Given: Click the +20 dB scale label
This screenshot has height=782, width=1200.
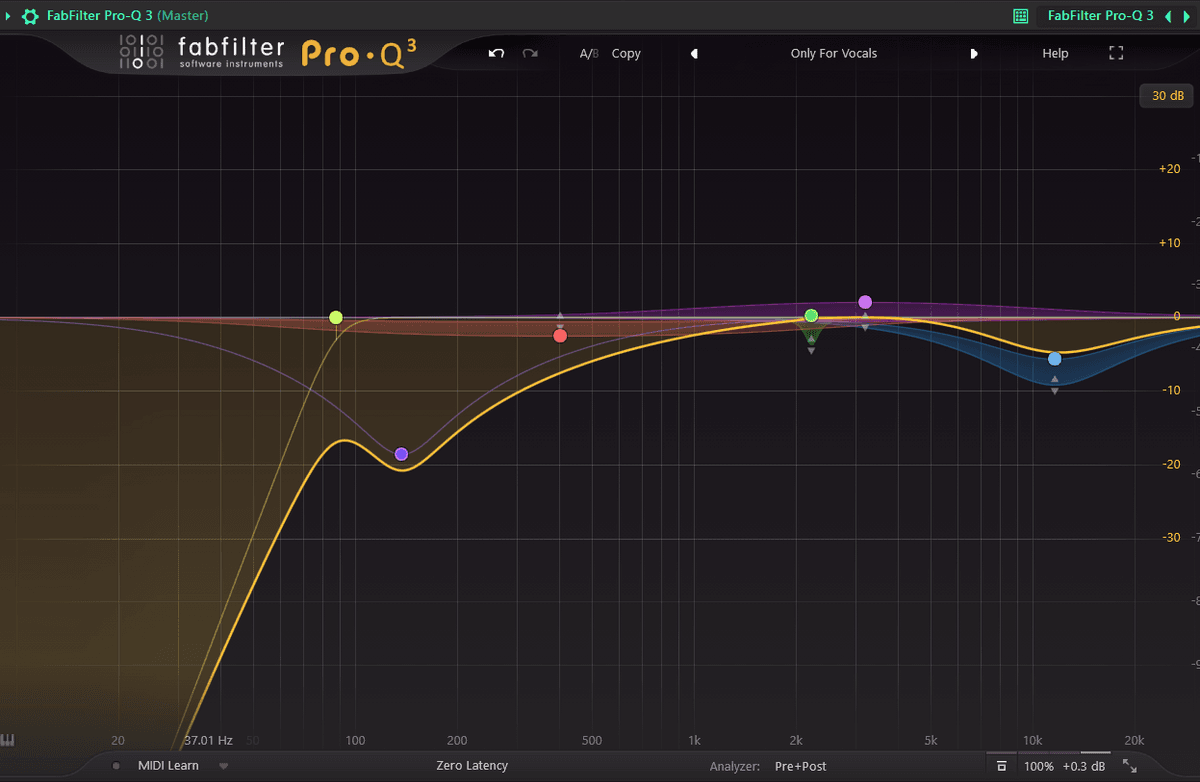Looking at the screenshot, I should (x=1169, y=169).
